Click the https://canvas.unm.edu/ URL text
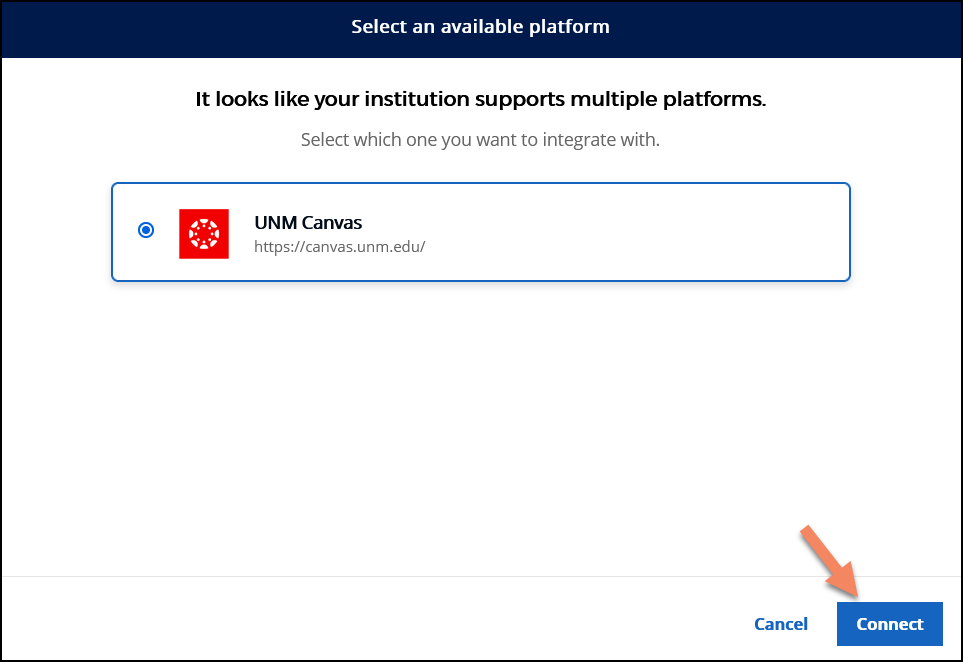 click(340, 247)
